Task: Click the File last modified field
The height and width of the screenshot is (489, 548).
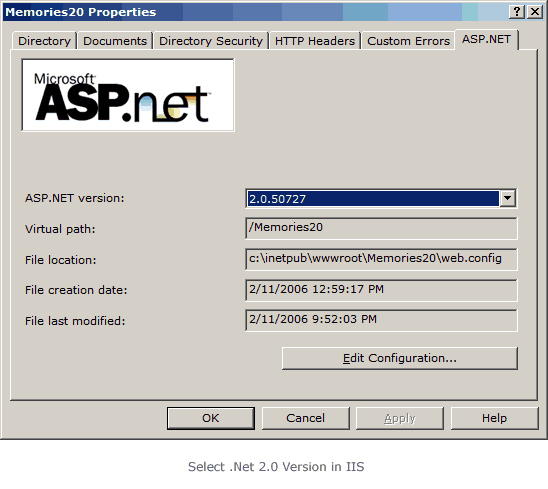Action: 381,320
